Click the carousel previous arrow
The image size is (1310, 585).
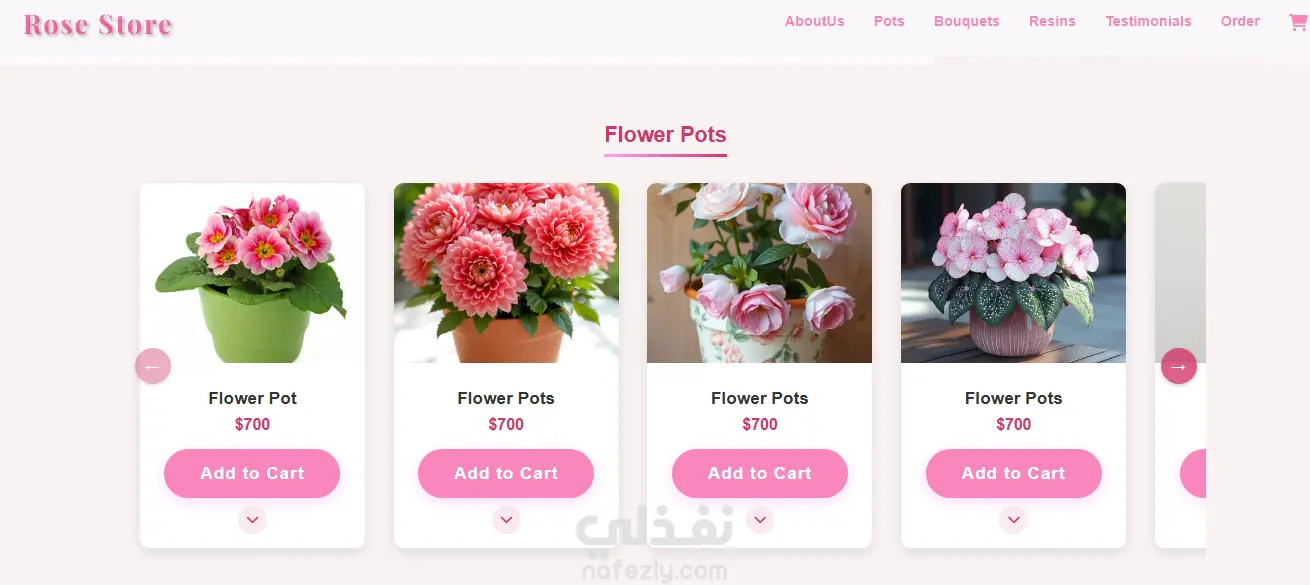(153, 366)
